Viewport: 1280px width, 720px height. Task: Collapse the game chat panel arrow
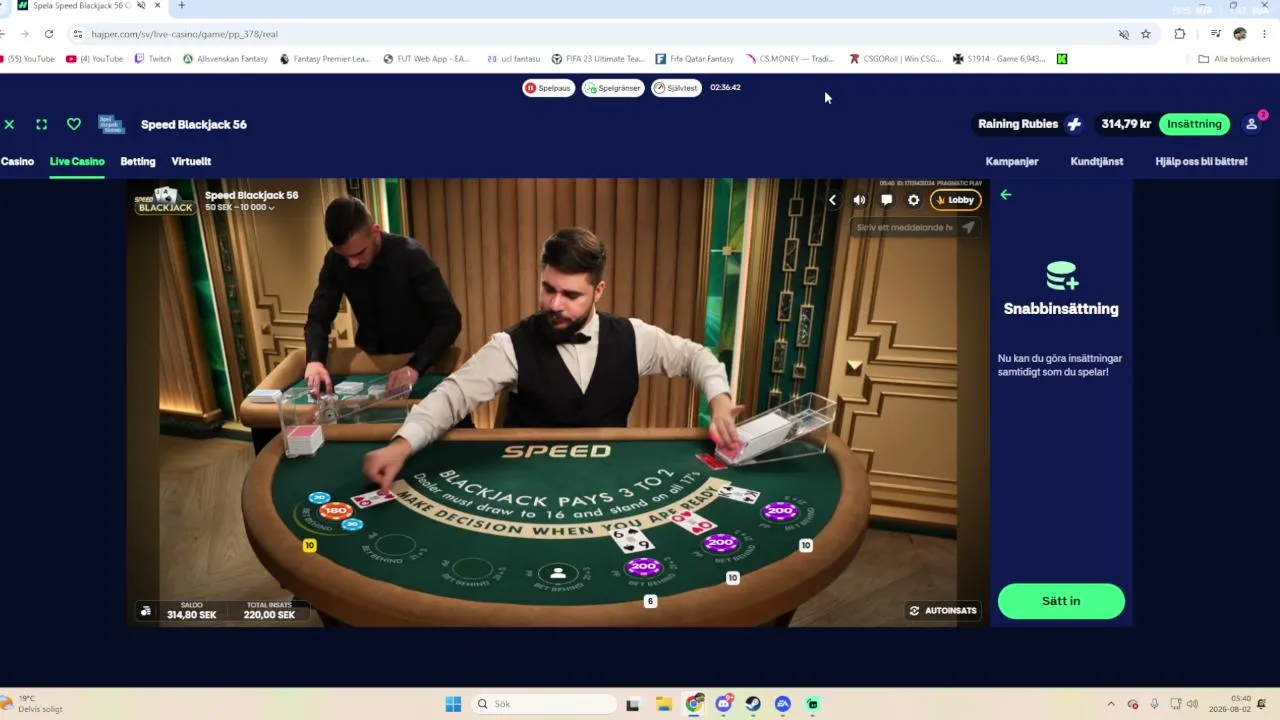[x=832, y=200]
